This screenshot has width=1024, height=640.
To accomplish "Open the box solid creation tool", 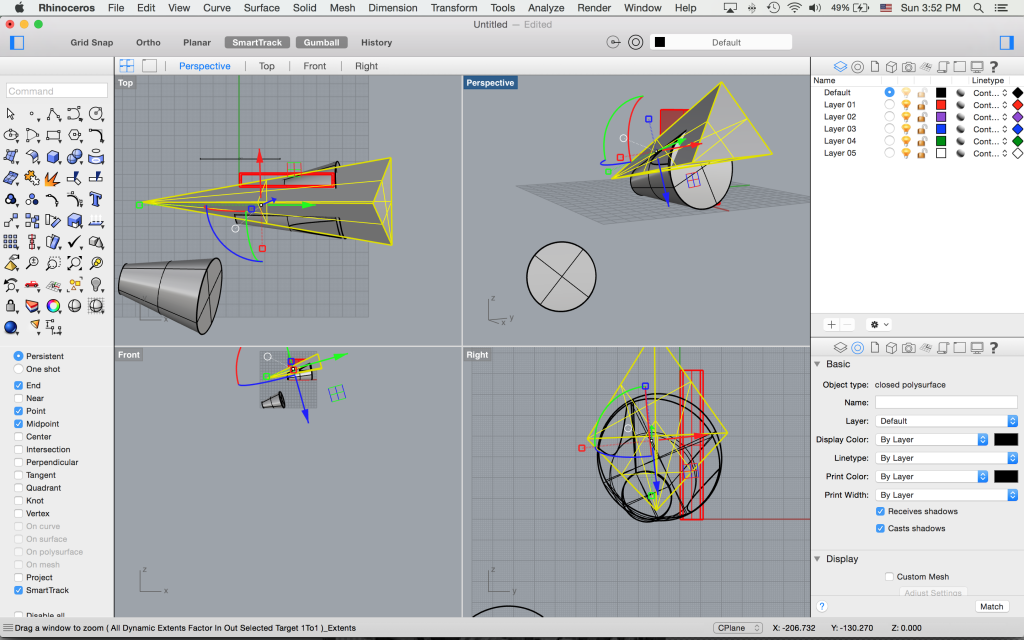I will pyautogui.click(x=54, y=157).
